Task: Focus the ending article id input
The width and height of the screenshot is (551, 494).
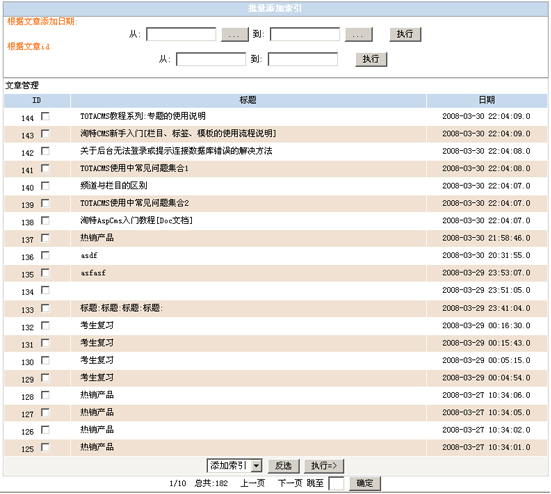Action: coord(303,59)
